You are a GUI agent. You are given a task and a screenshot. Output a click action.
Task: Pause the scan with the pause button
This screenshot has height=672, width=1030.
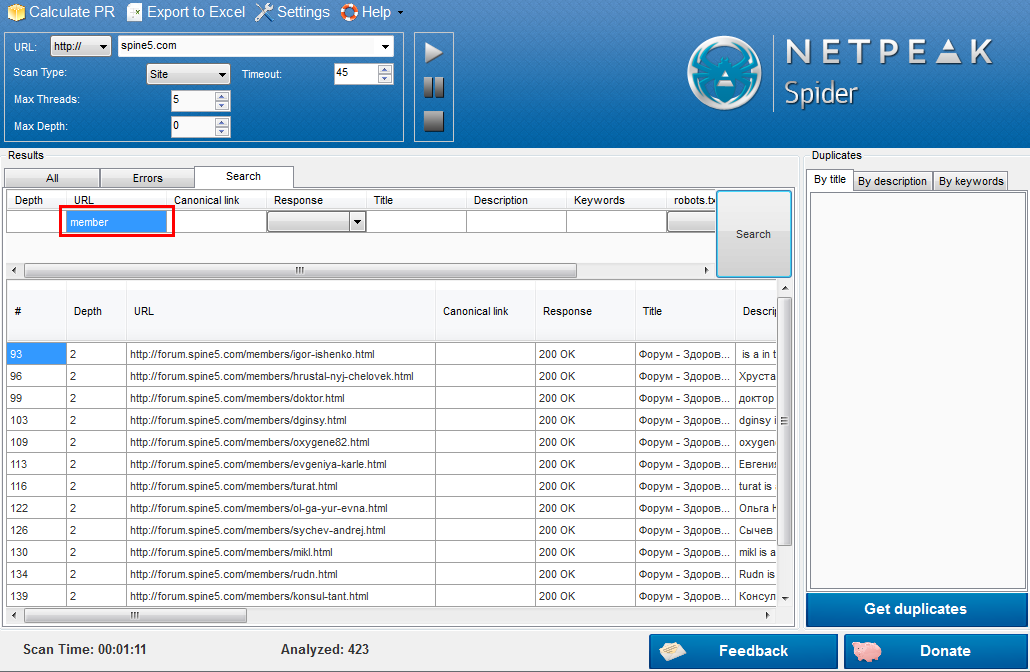[434, 87]
